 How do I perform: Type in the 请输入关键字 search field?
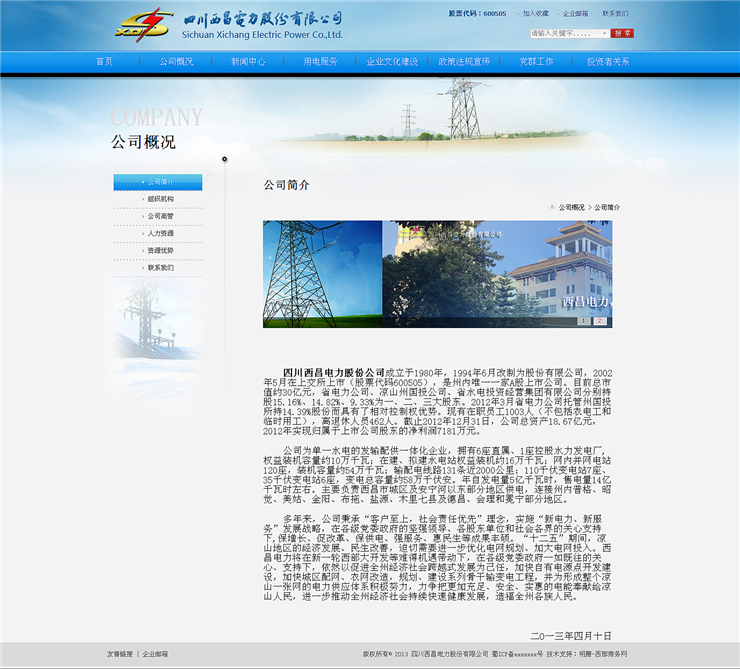click(564, 33)
